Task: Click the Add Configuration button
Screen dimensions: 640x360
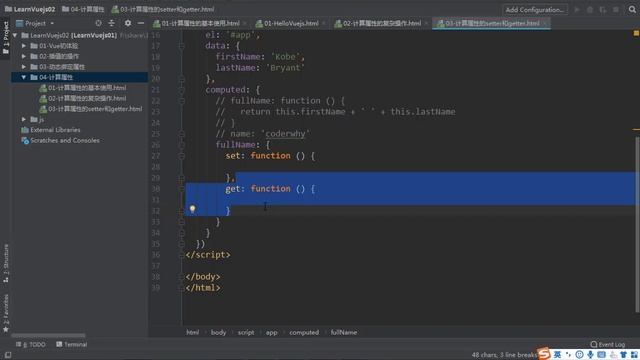Action: 535,9
